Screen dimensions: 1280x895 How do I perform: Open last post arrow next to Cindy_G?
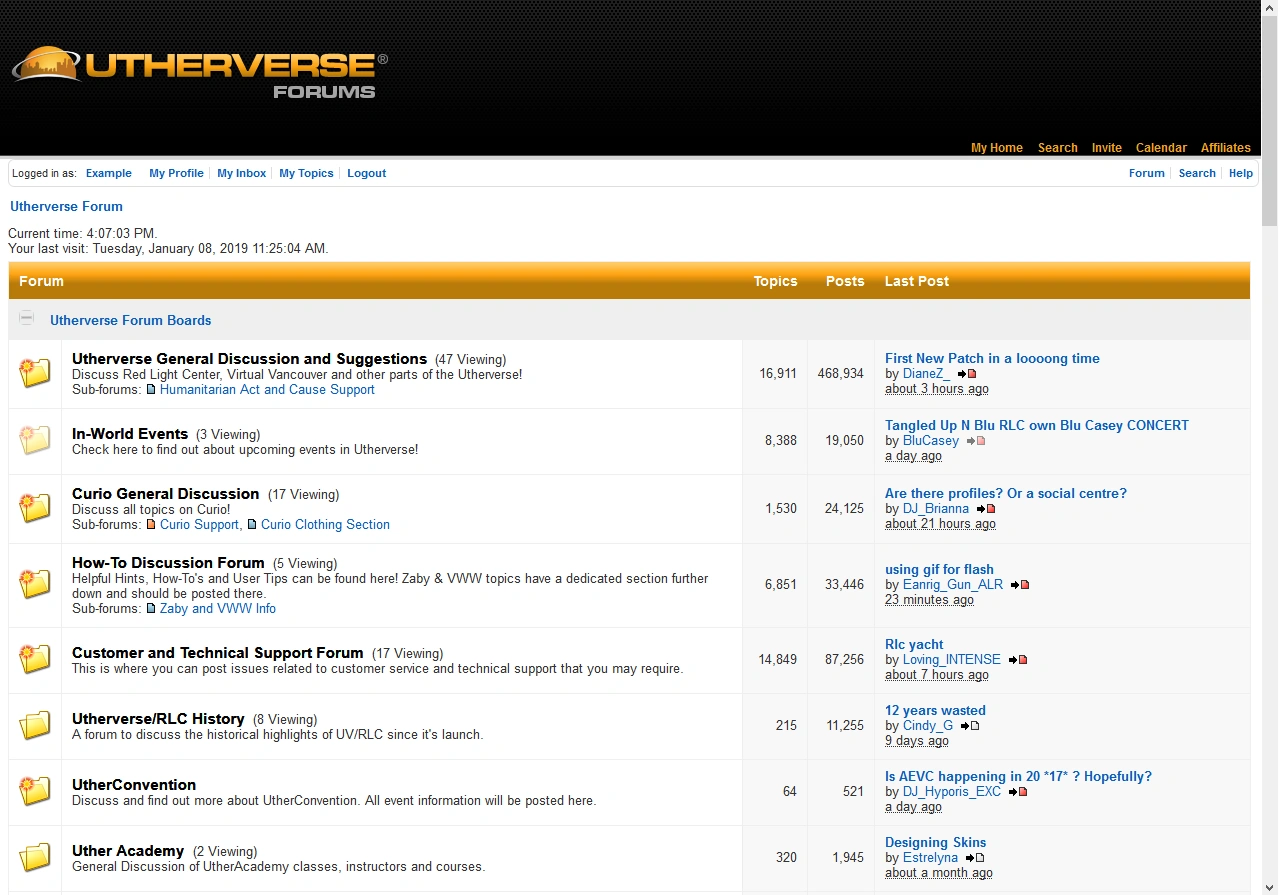964,725
